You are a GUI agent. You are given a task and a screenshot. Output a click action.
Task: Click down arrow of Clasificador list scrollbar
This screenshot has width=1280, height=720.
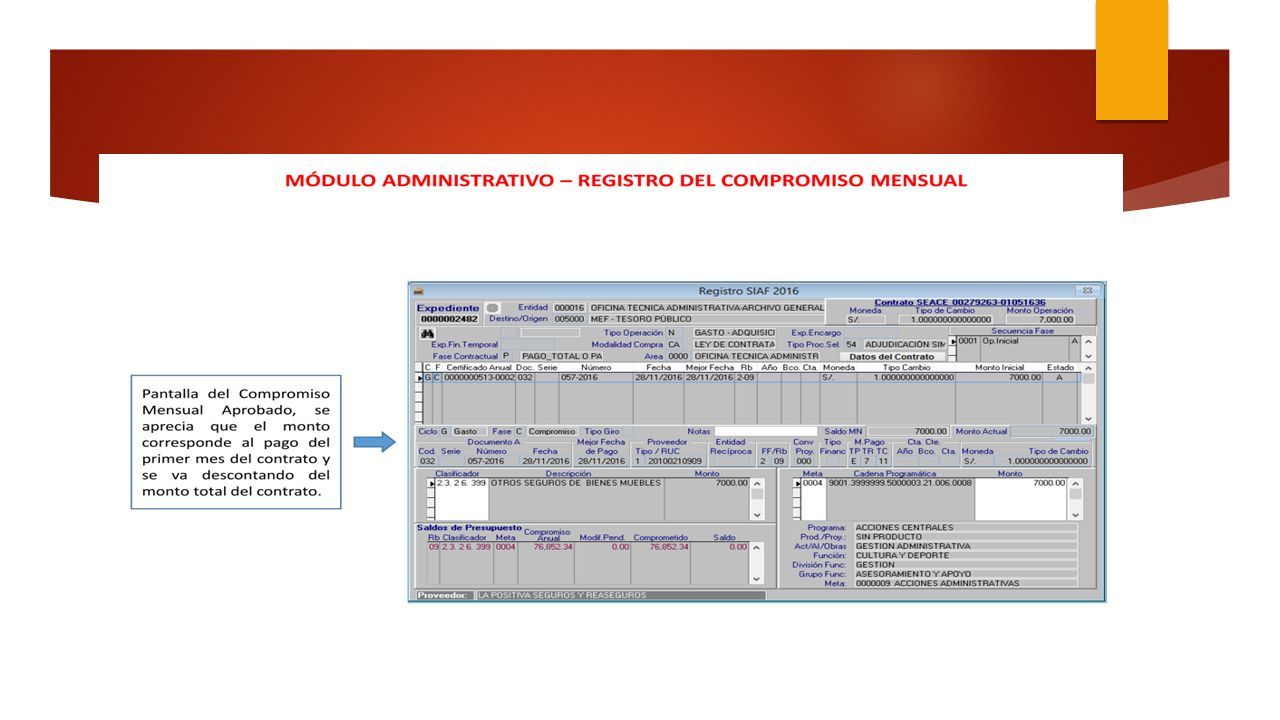click(757, 515)
